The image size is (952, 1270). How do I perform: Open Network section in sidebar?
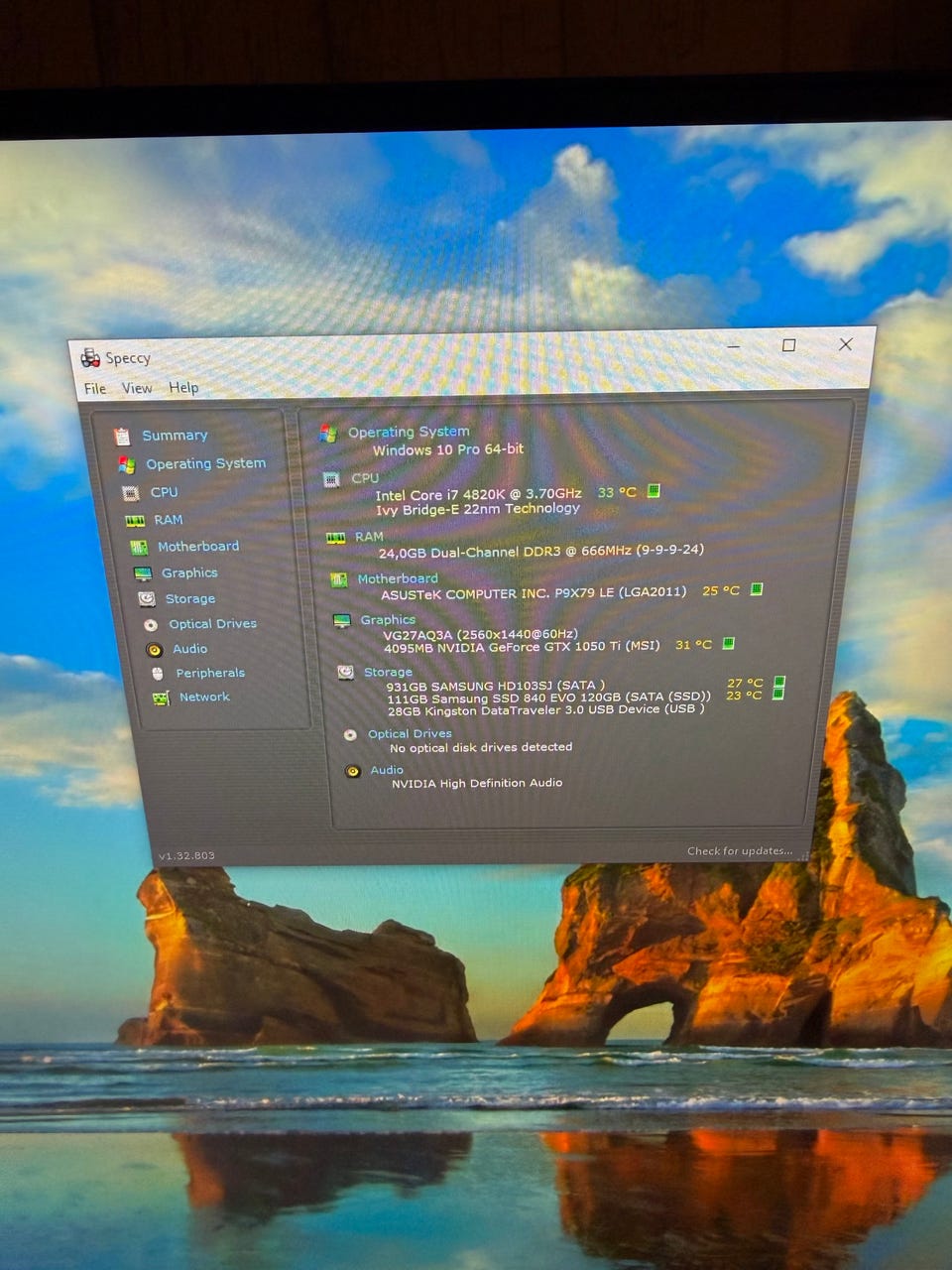coord(204,698)
